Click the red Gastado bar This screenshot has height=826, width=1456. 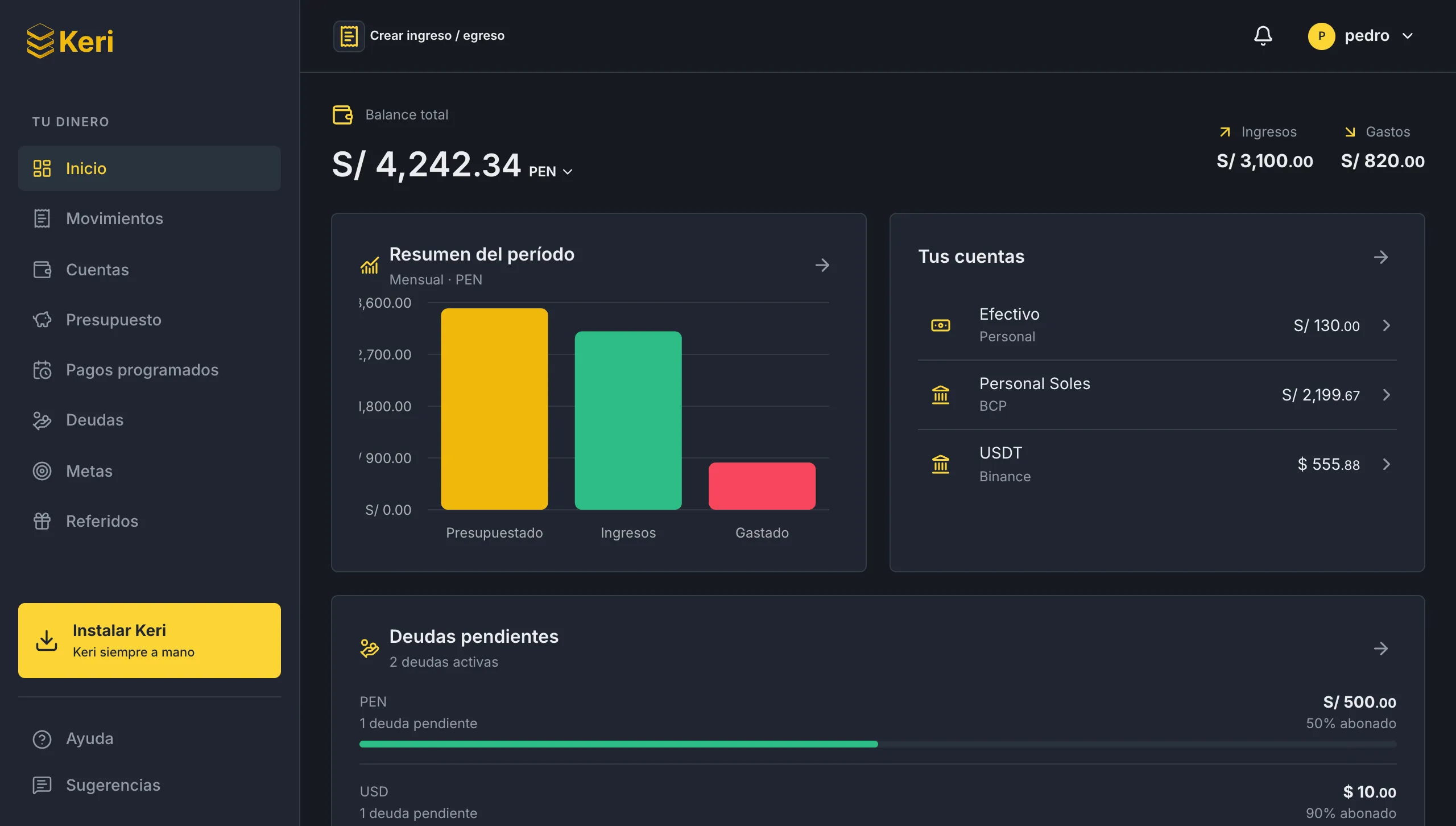[762, 486]
